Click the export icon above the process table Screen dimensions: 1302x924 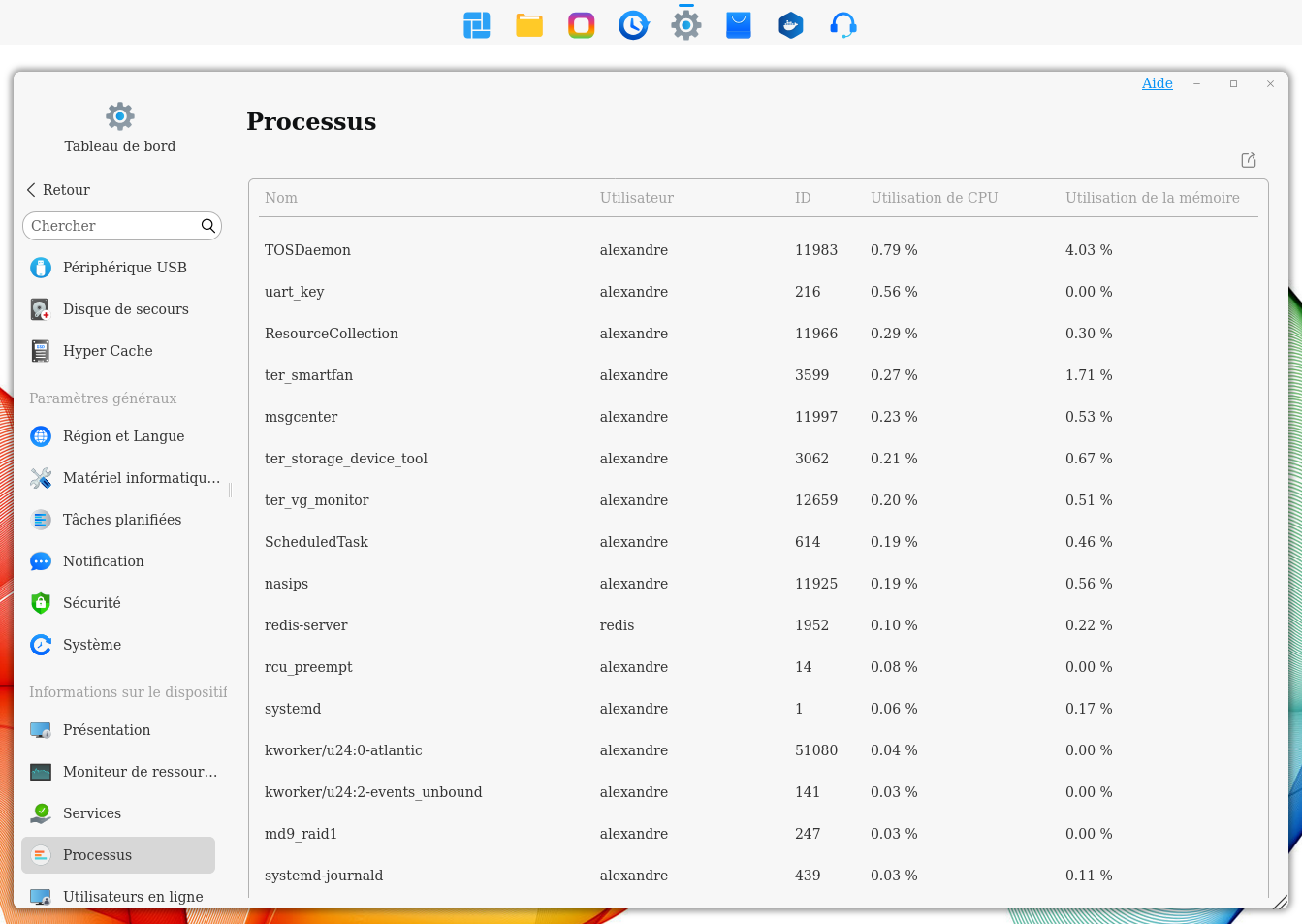tap(1249, 160)
